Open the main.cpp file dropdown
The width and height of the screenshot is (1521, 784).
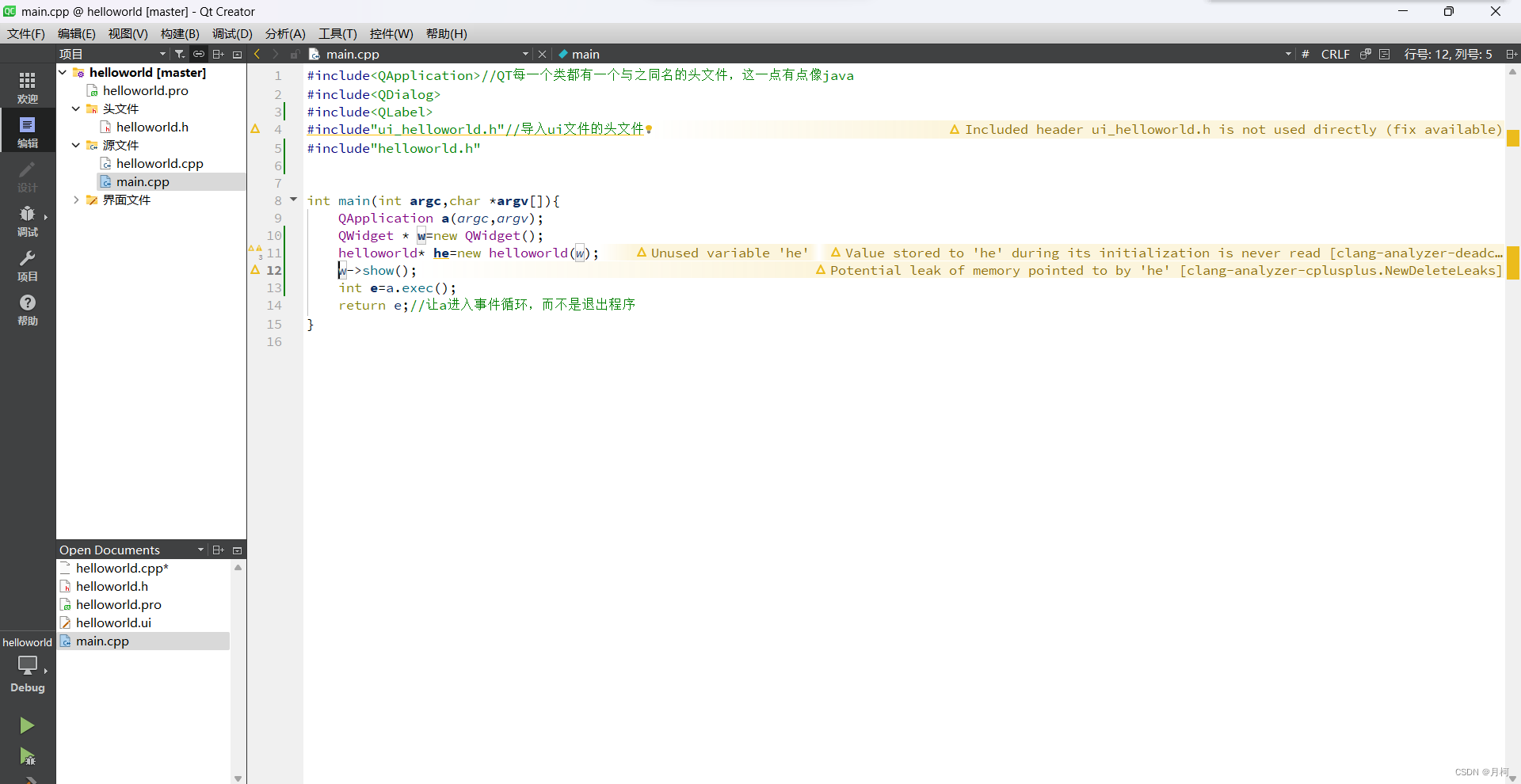525,54
